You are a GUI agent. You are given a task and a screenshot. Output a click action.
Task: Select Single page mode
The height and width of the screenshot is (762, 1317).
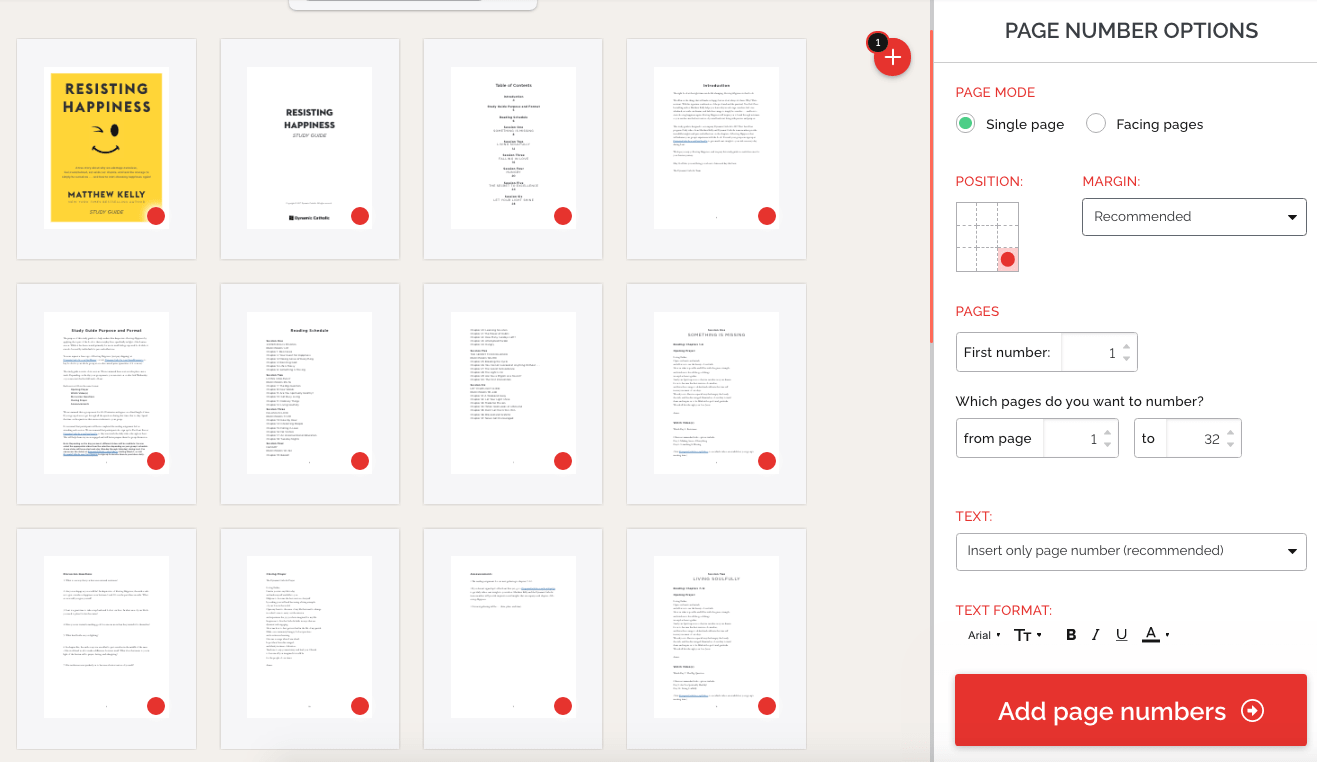point(965,124)
